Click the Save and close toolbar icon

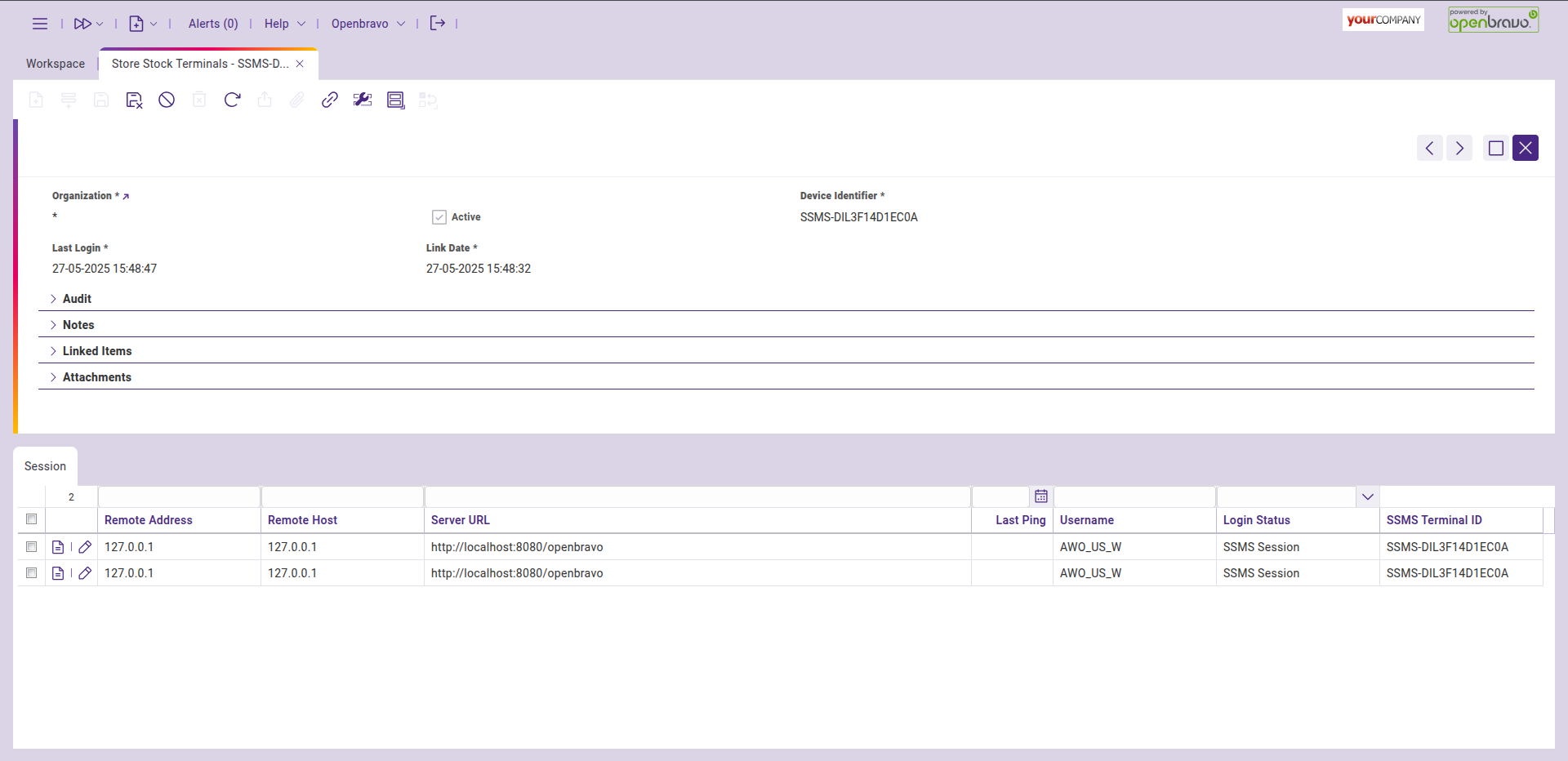pos(134,100)
